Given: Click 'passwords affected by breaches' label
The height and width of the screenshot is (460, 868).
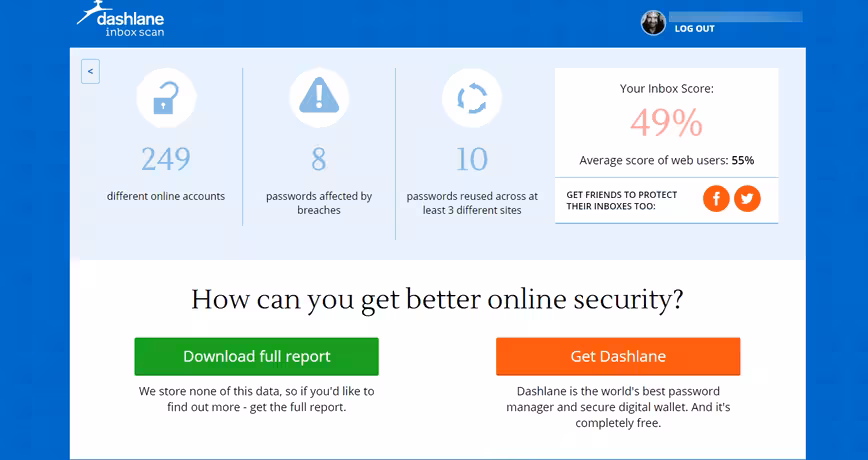Looking at the screenshot, I should click(x=319, y=203).
